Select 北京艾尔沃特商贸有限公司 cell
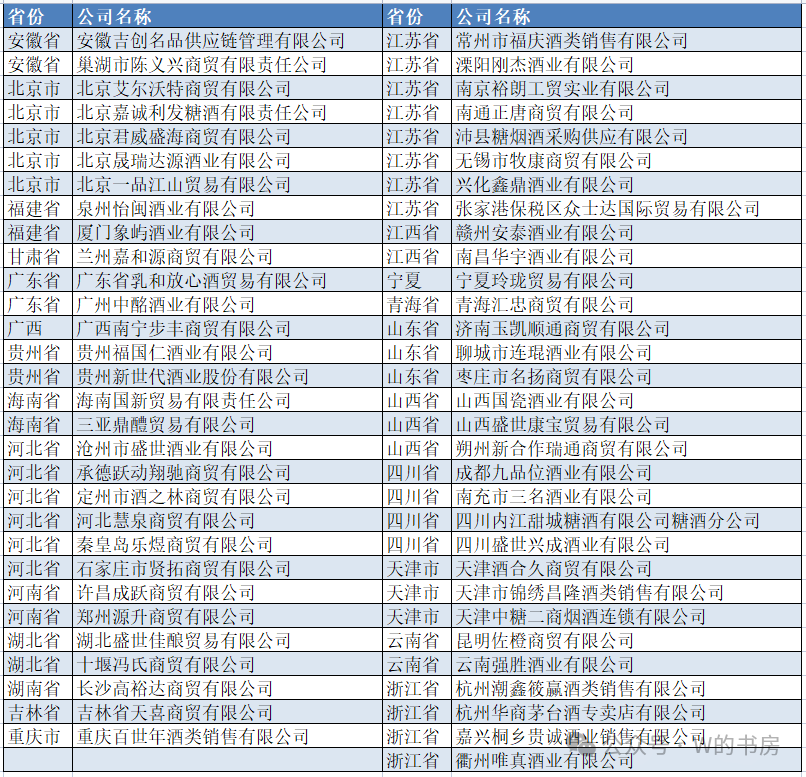The height and width of the screenshot is (777, 806). (x=227, y=88)
